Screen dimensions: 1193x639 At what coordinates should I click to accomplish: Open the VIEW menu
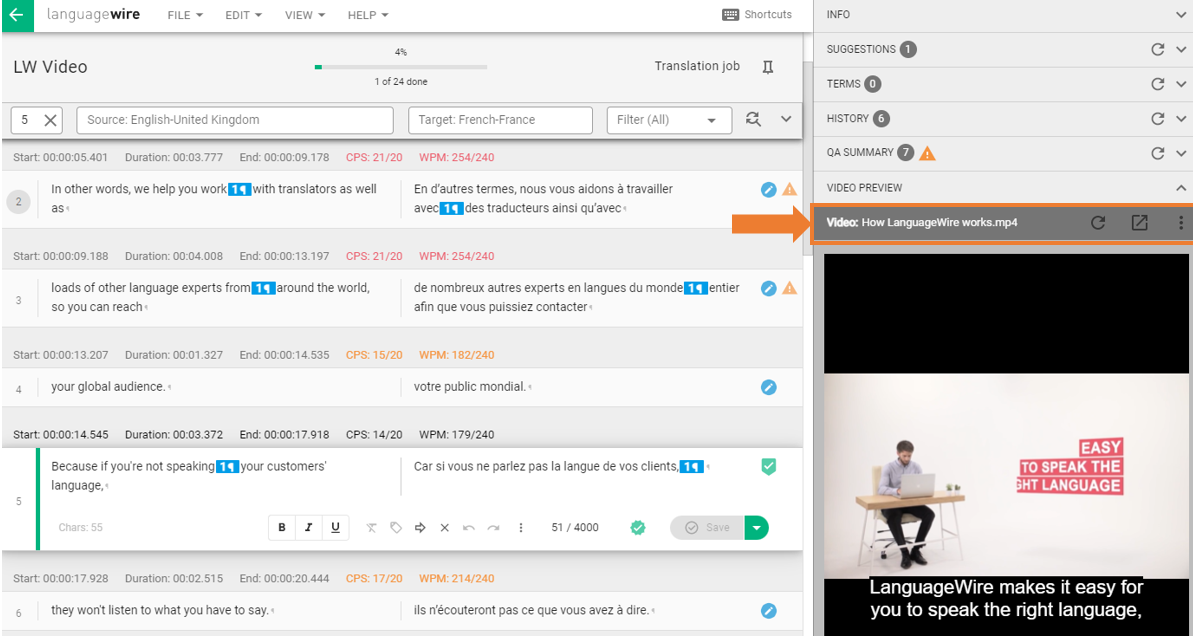pos(304,15)
